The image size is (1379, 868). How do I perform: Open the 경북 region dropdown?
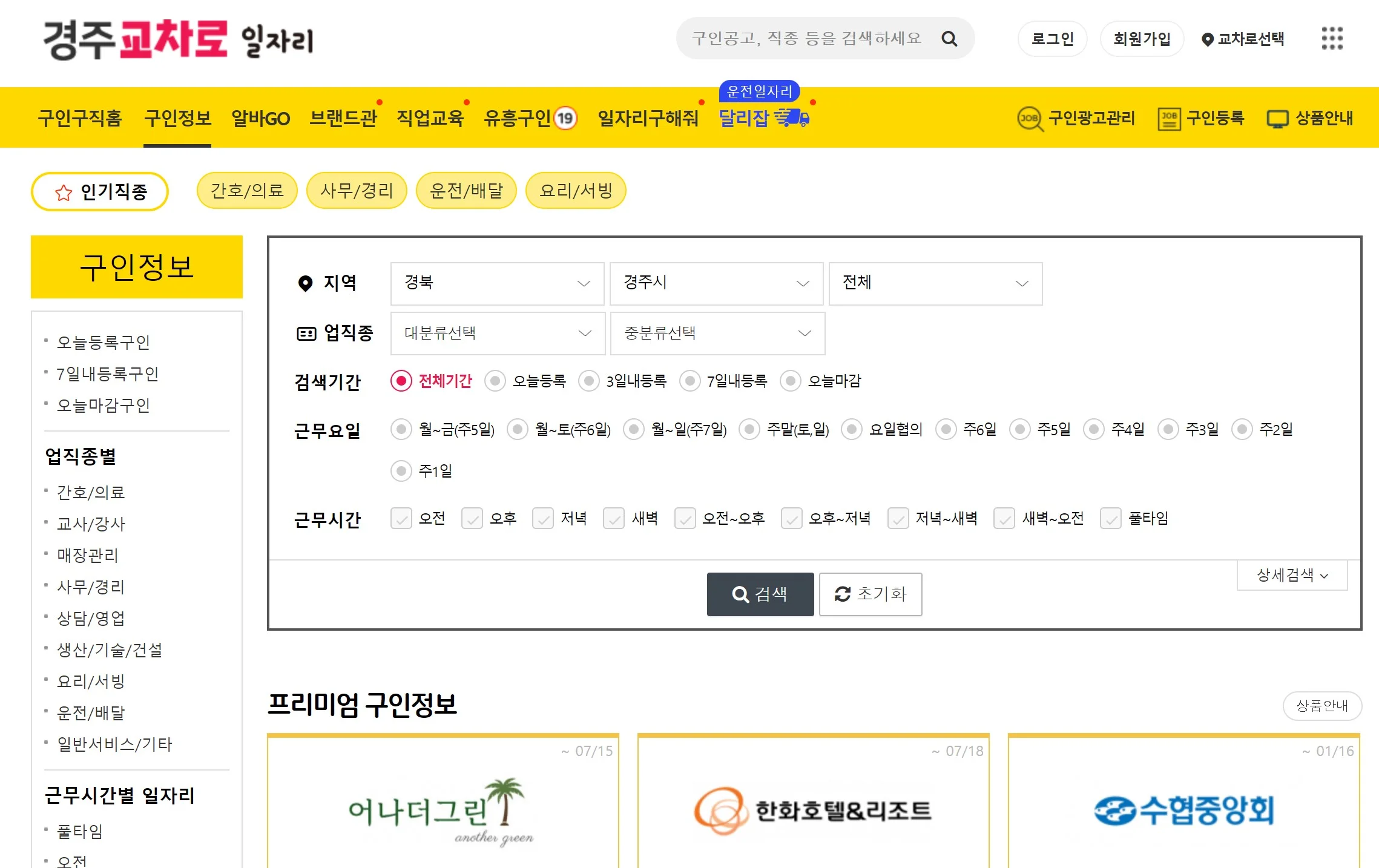pos(497,283)
